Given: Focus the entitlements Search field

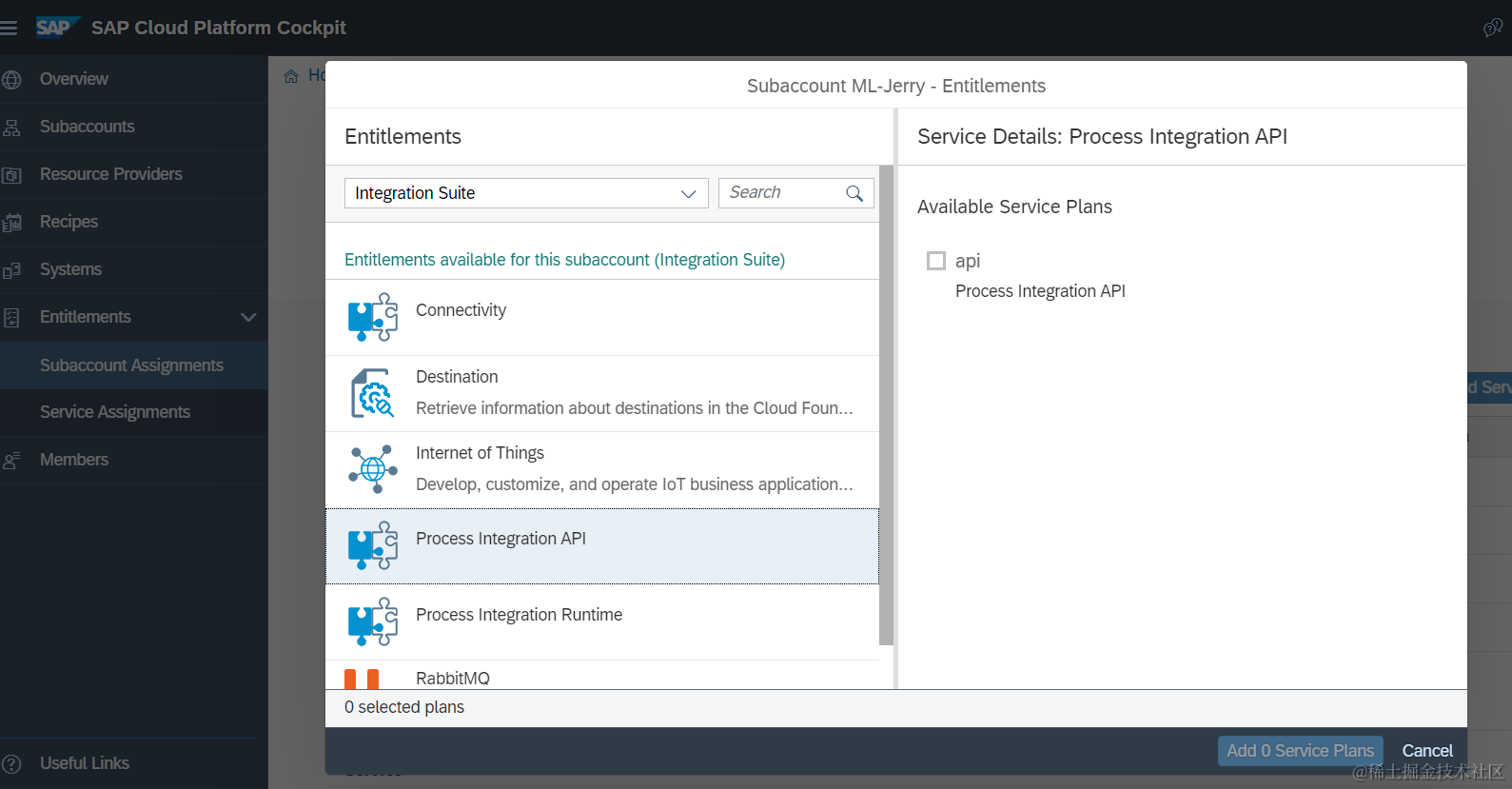Looking at the screenshot, I should coord(782,193).
